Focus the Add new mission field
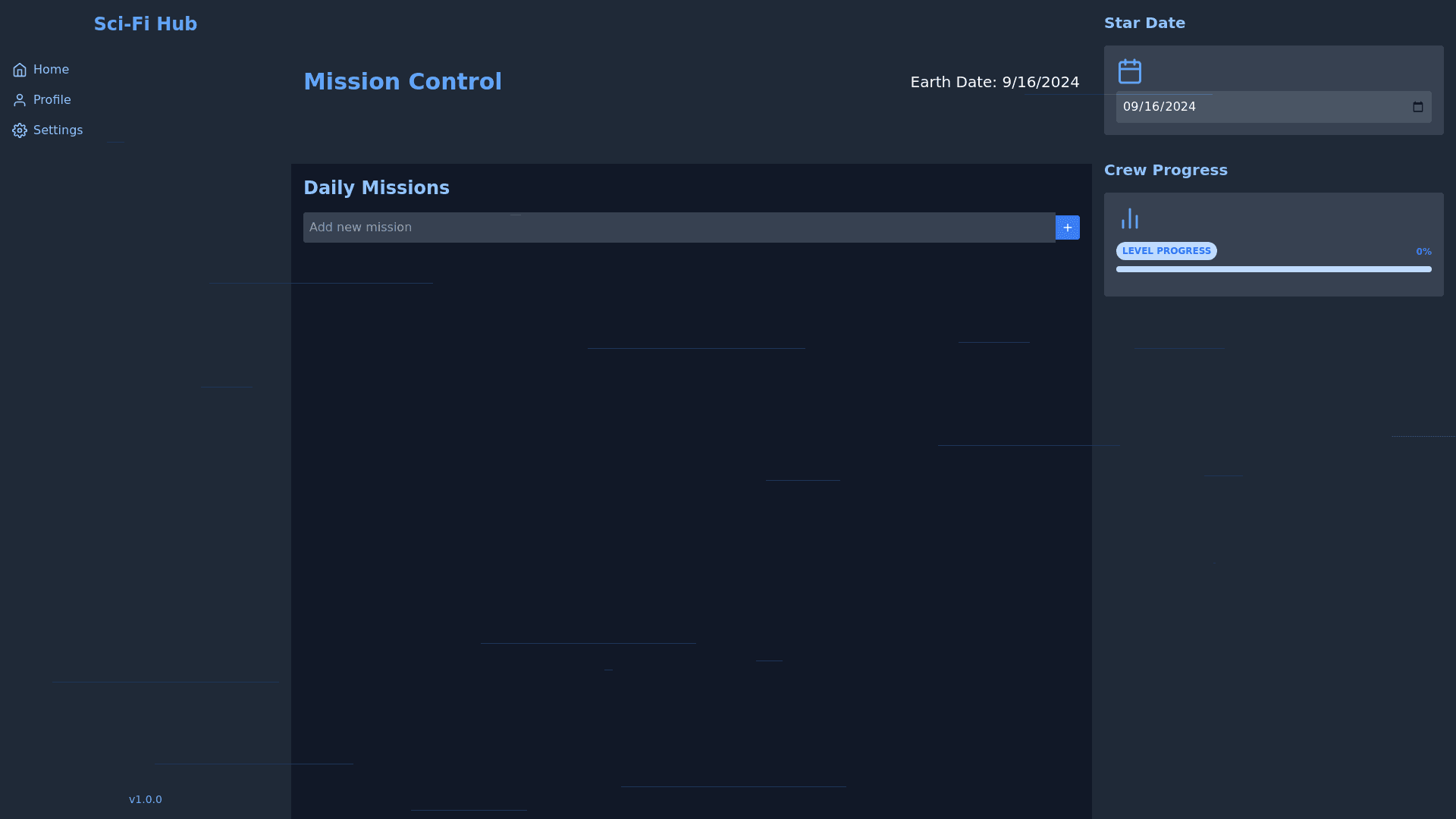 [679, 227]
